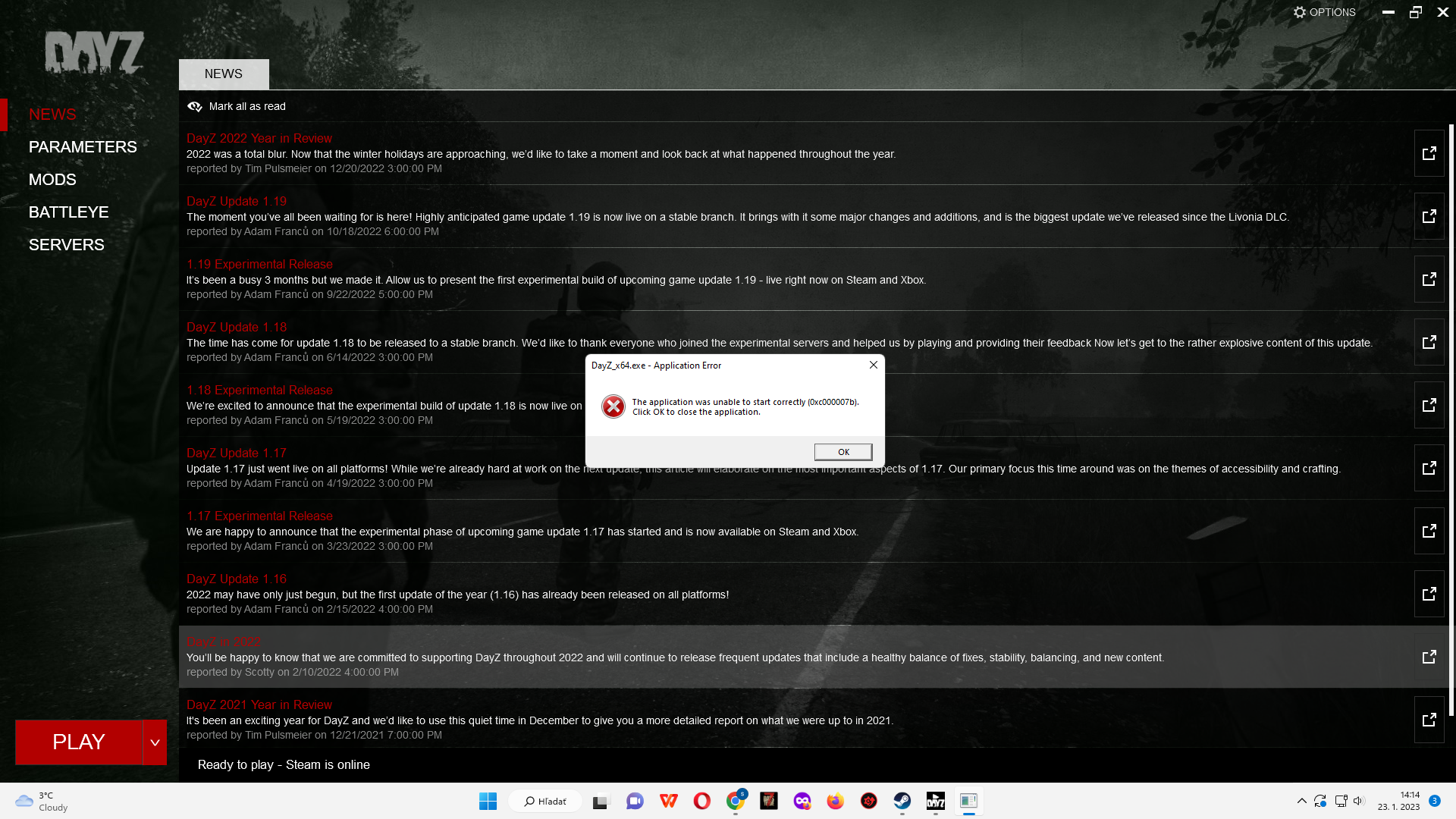Open the purple mask app on the taskbar
Image resolution: width=1456 pixels, height=819 pixels.
click(802, 801)
